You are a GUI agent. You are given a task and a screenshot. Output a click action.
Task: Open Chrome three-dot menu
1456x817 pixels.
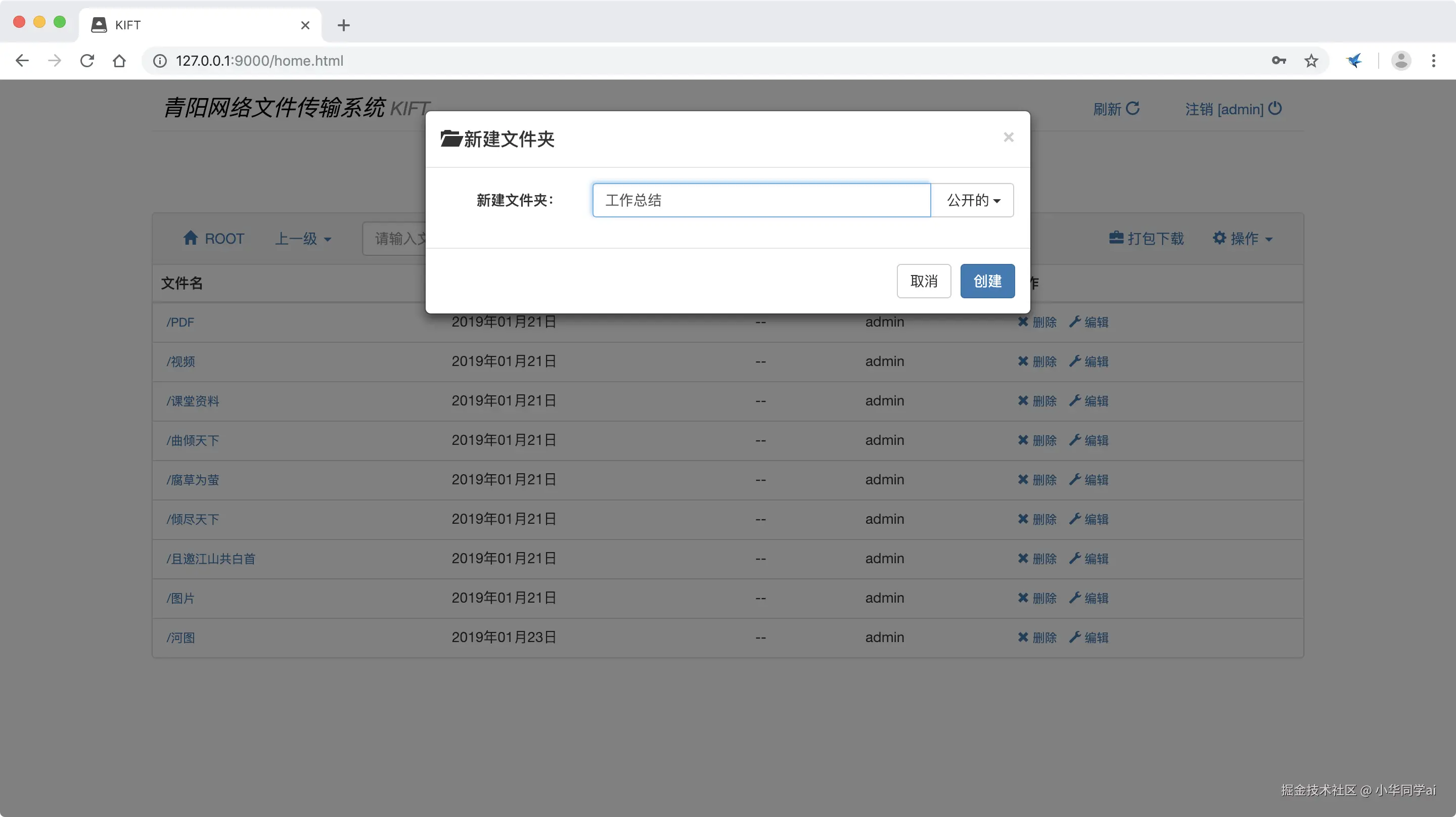(1433, 61)
